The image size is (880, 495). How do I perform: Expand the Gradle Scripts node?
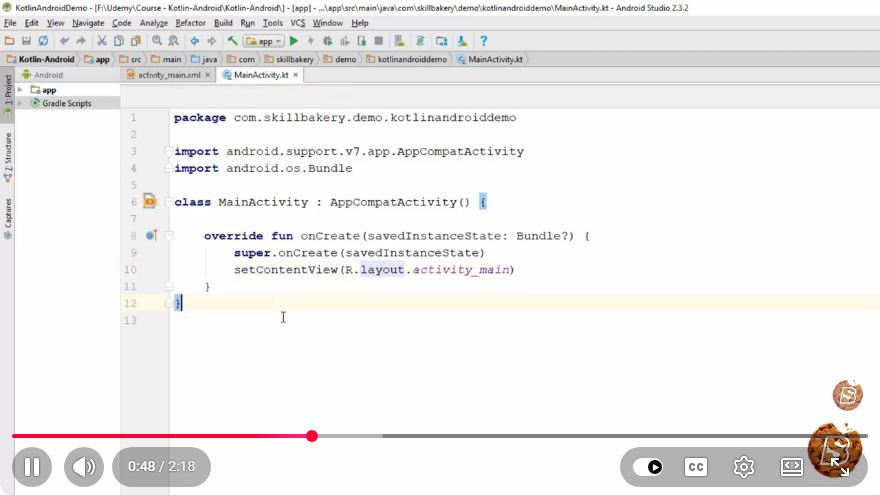20,103
